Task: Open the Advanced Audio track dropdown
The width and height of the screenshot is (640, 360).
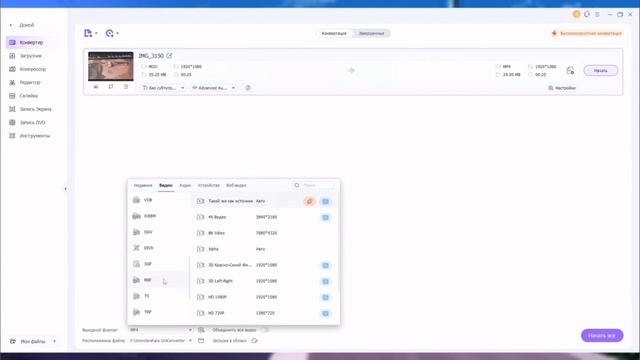Action: pyautogui.click(x=213, y=88)
